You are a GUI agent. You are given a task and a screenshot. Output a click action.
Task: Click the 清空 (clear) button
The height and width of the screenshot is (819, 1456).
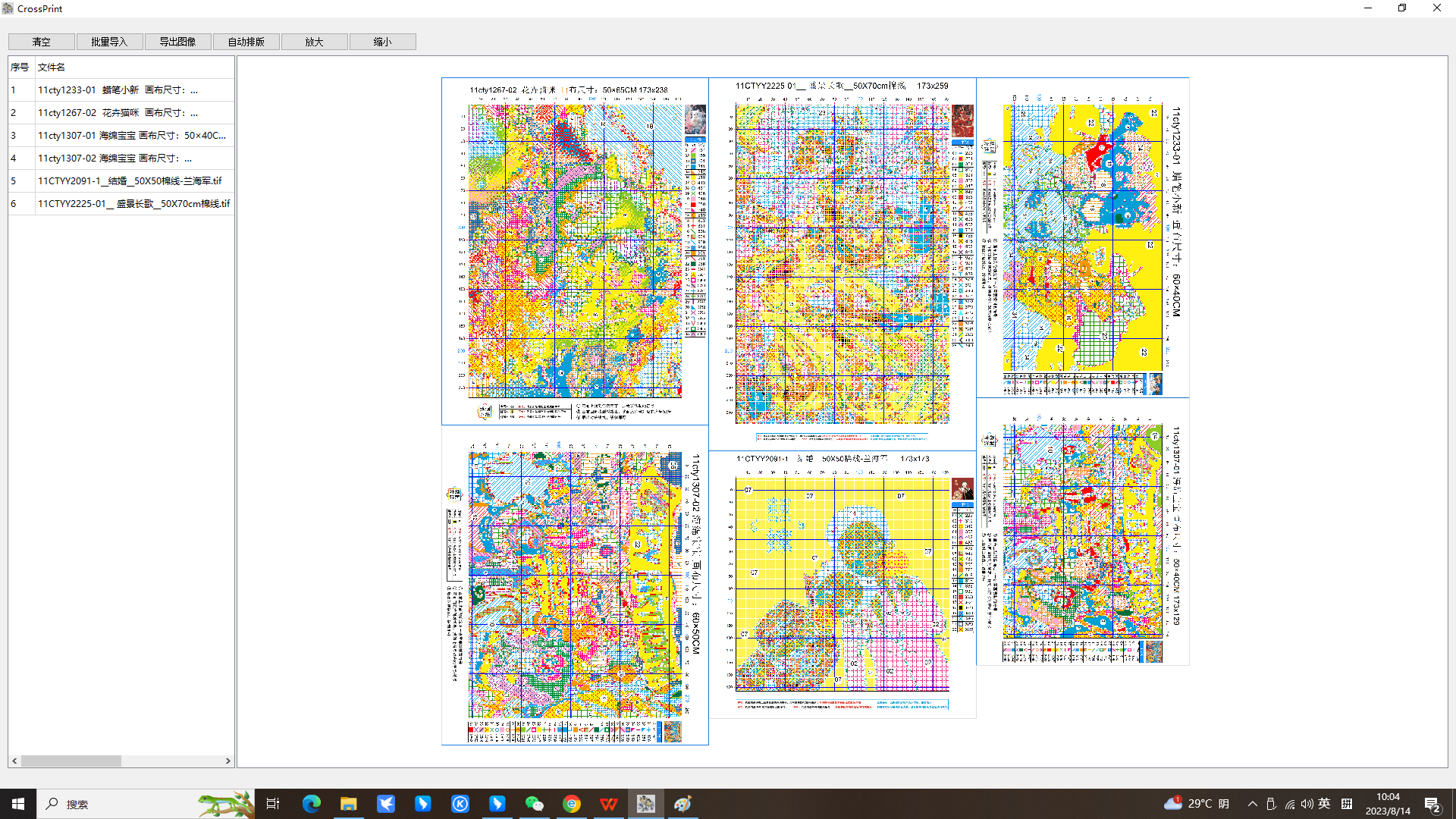(42, 42)
